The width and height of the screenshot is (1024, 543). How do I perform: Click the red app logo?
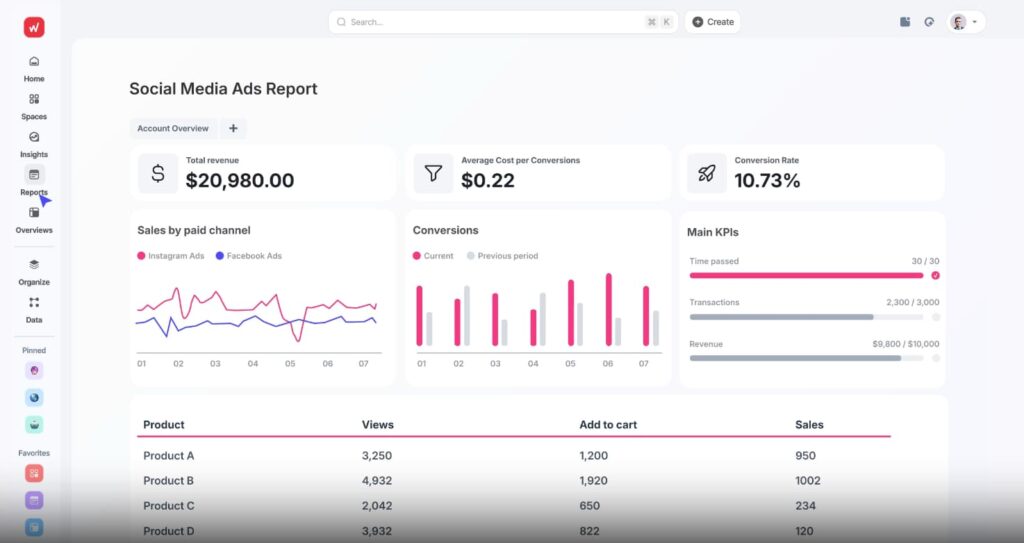pyautogui.click(x=34, y=27)
